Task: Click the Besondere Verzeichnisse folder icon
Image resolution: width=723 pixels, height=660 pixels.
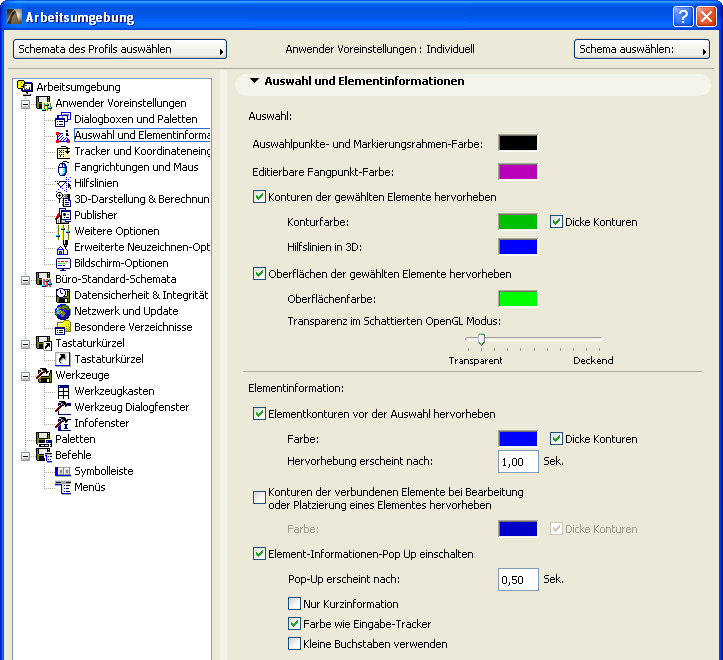Action: (63, 327)
